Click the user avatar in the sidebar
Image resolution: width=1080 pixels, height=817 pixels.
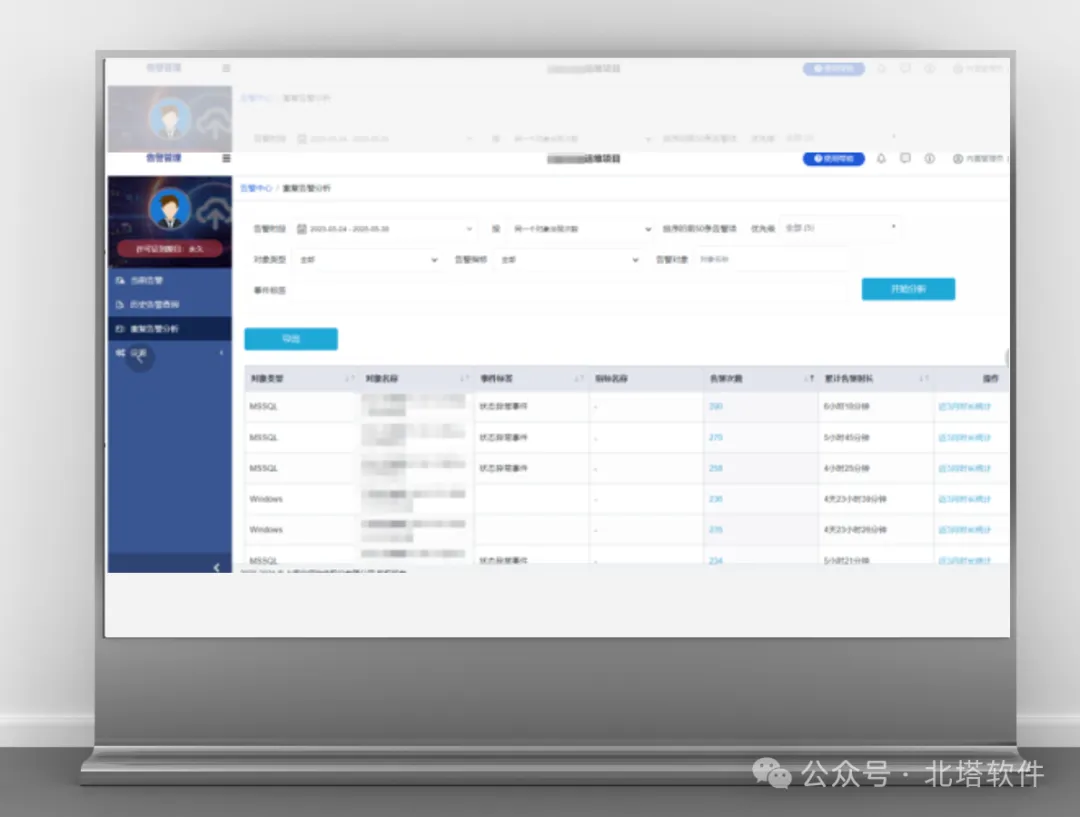pos(169,209)
